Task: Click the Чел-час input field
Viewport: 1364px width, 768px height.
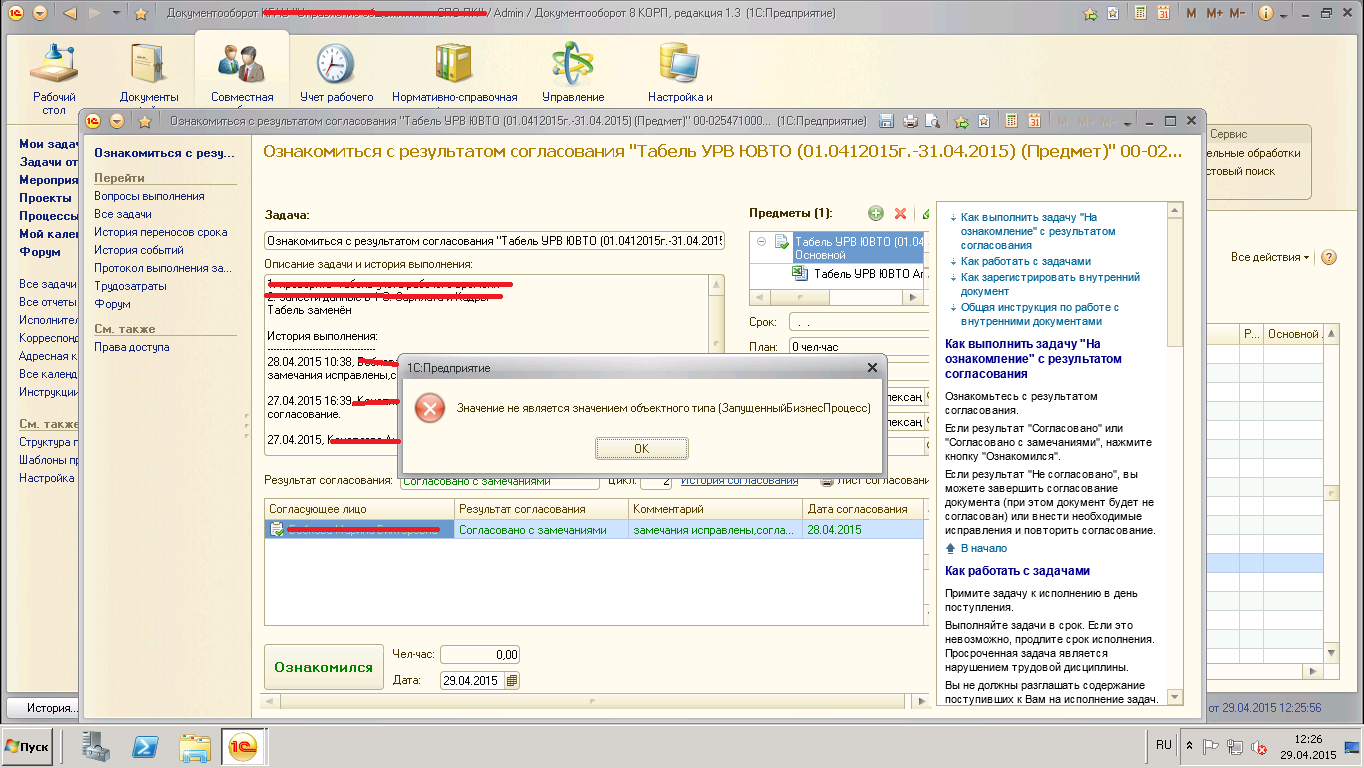Action: [x=479, y=654]
